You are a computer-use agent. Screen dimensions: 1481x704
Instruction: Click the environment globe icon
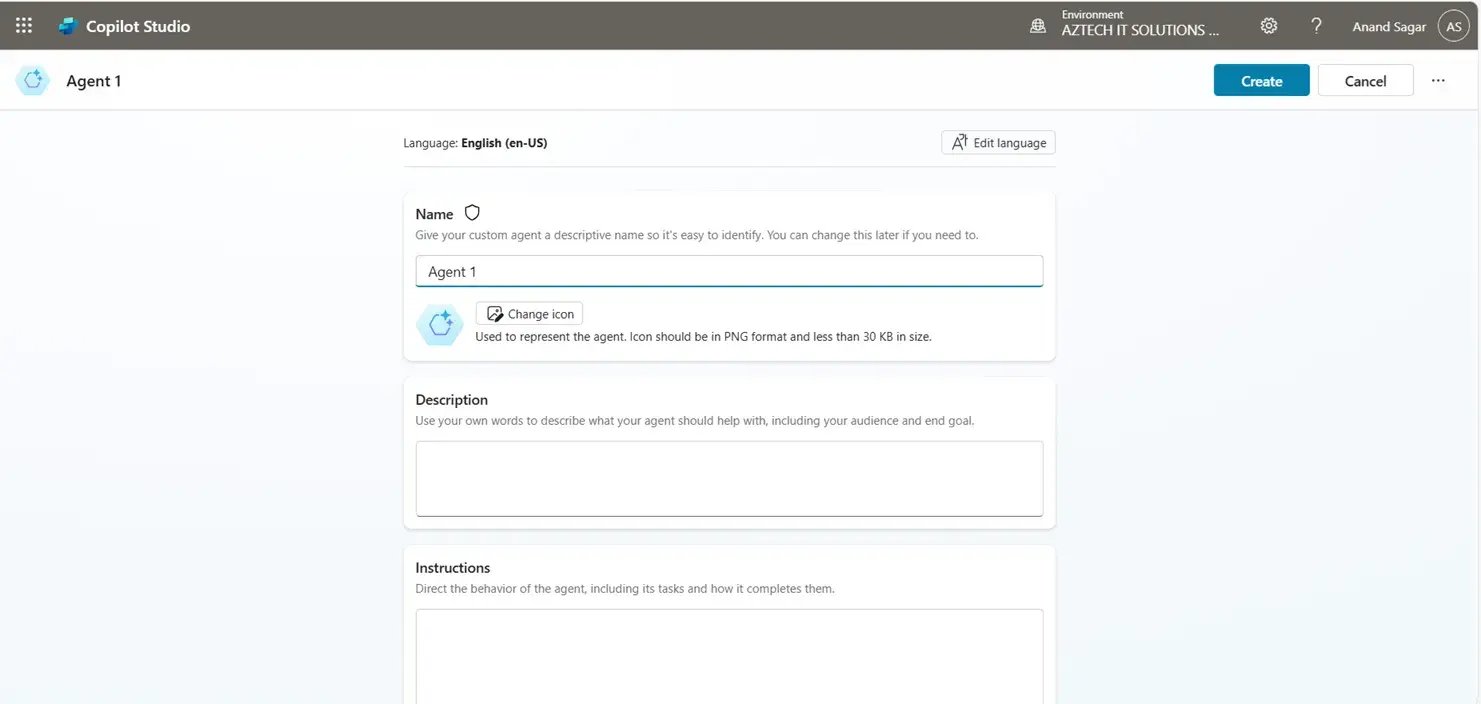(1038, 26)
